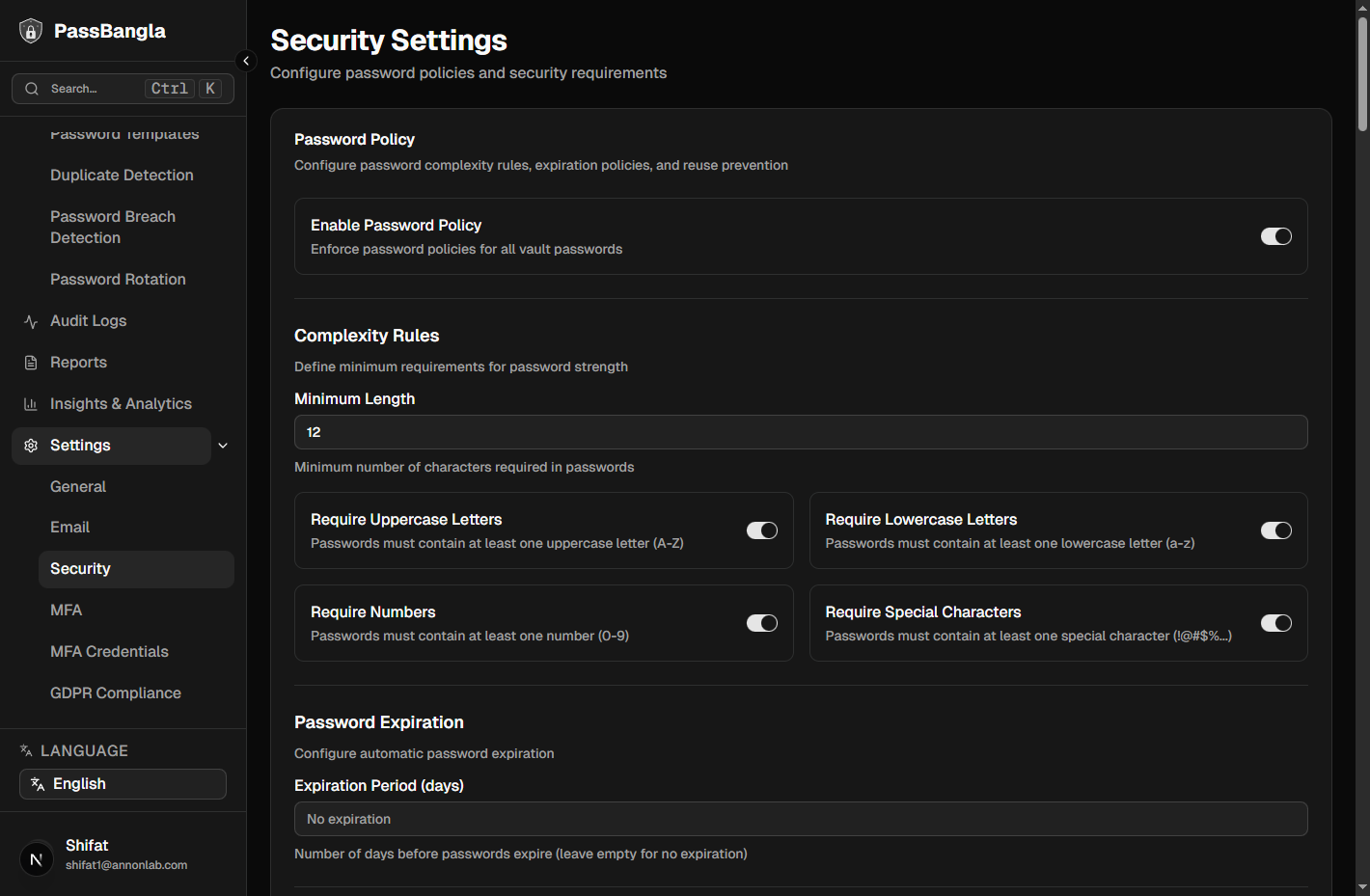Click the language translate icon beside English
The height and width of the screenshot is (896, 1370).
(37, 783)
